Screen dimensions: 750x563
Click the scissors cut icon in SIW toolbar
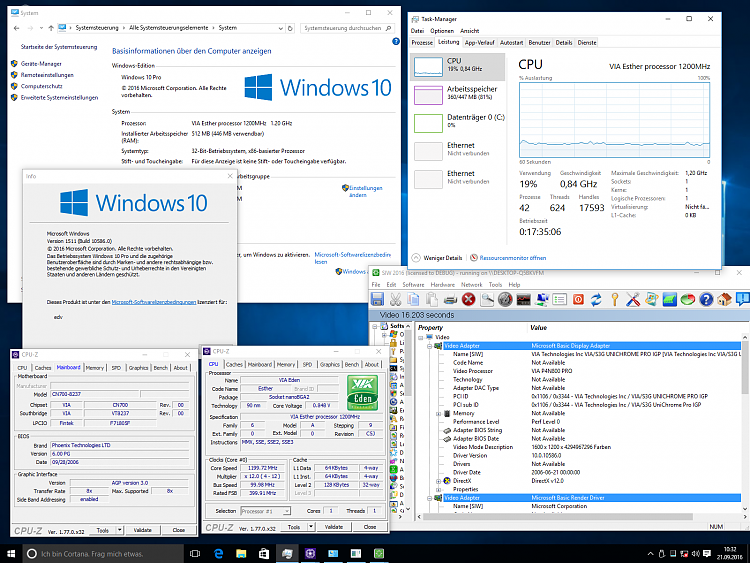point(396,300)
